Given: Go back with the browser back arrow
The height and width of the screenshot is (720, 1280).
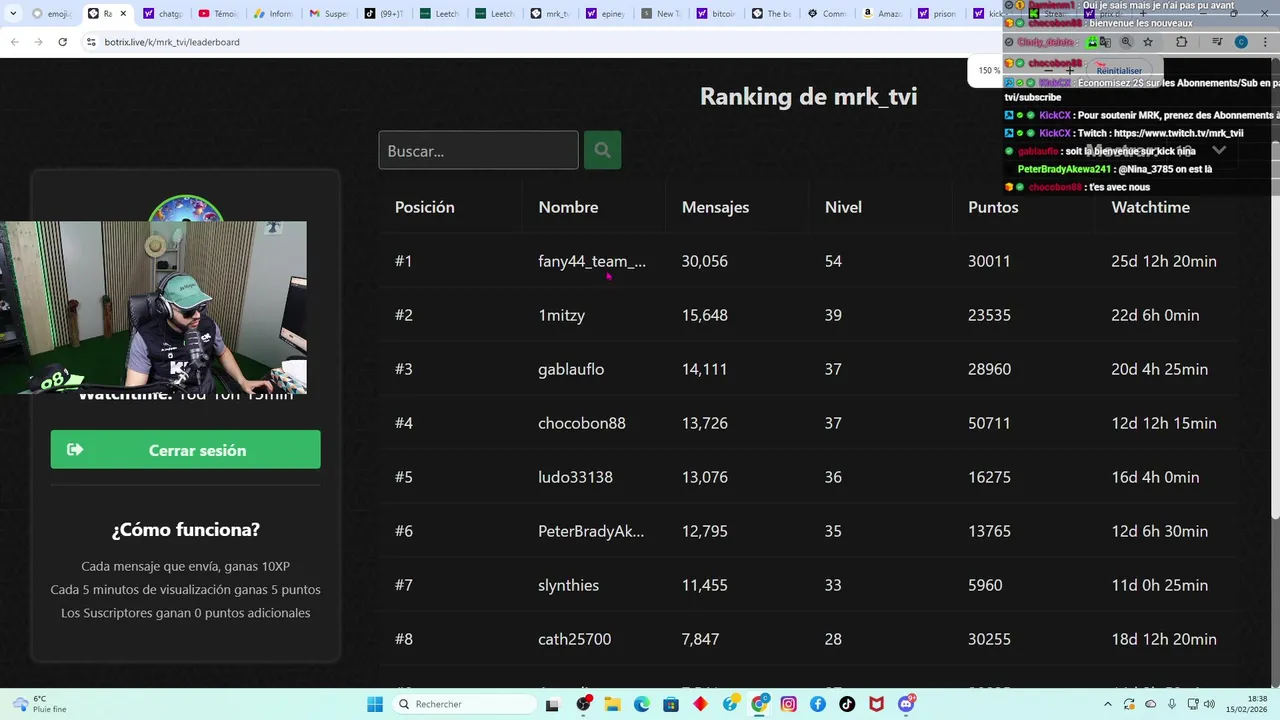Looking at the screenshot, I should 14,42.
